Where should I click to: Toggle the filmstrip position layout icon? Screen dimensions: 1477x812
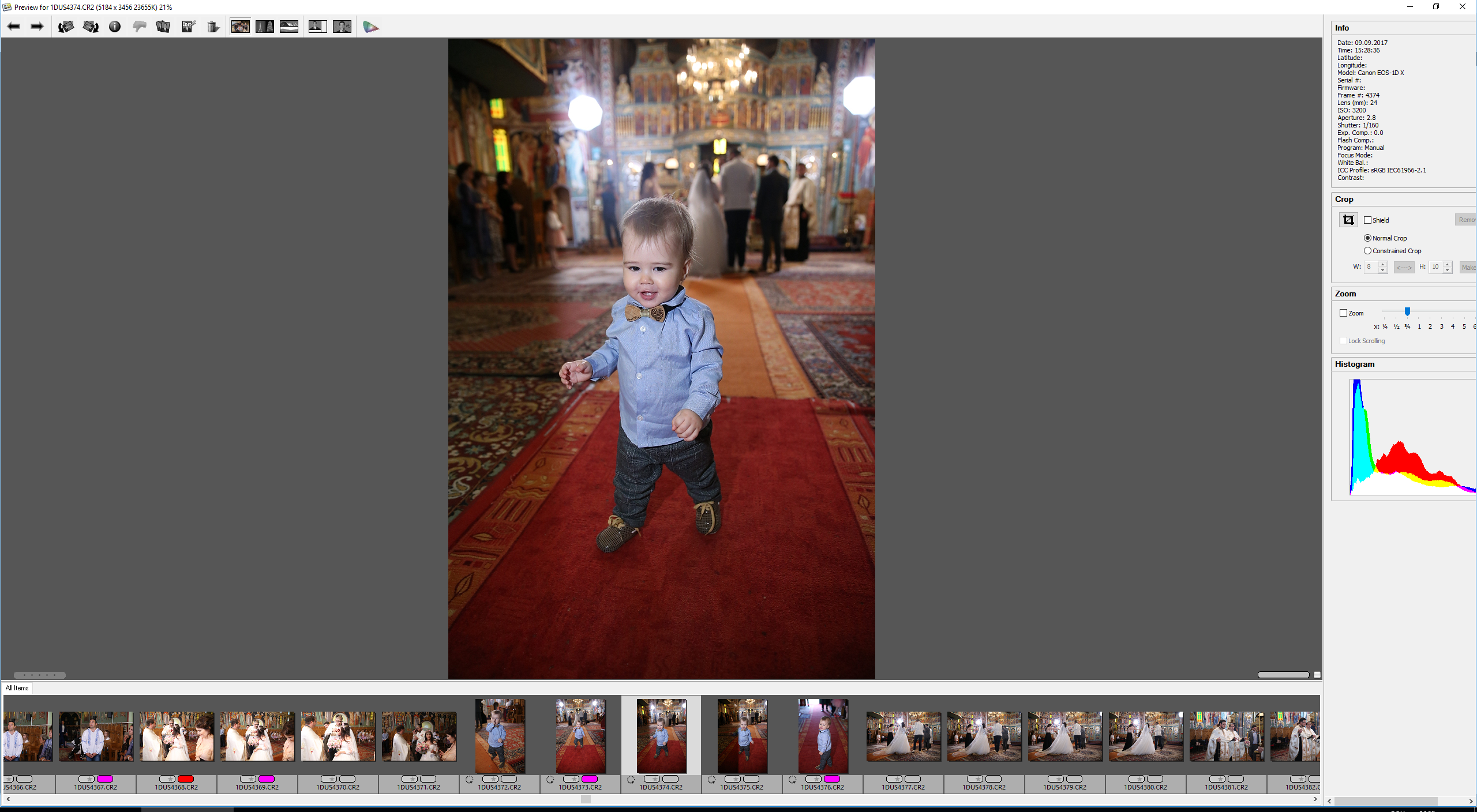(342, 27)
